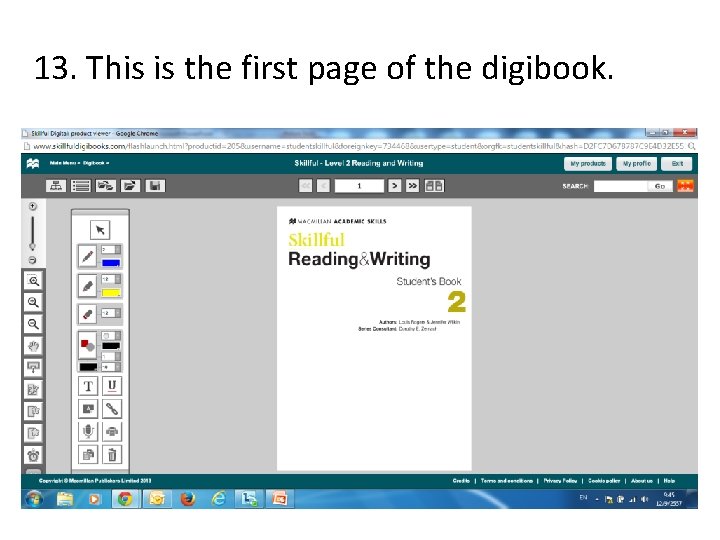Image resolution: width=720 pixels, height=540 pixels.
Task: Open the pen thickness dropdown
Action: [x=111, y=249]
